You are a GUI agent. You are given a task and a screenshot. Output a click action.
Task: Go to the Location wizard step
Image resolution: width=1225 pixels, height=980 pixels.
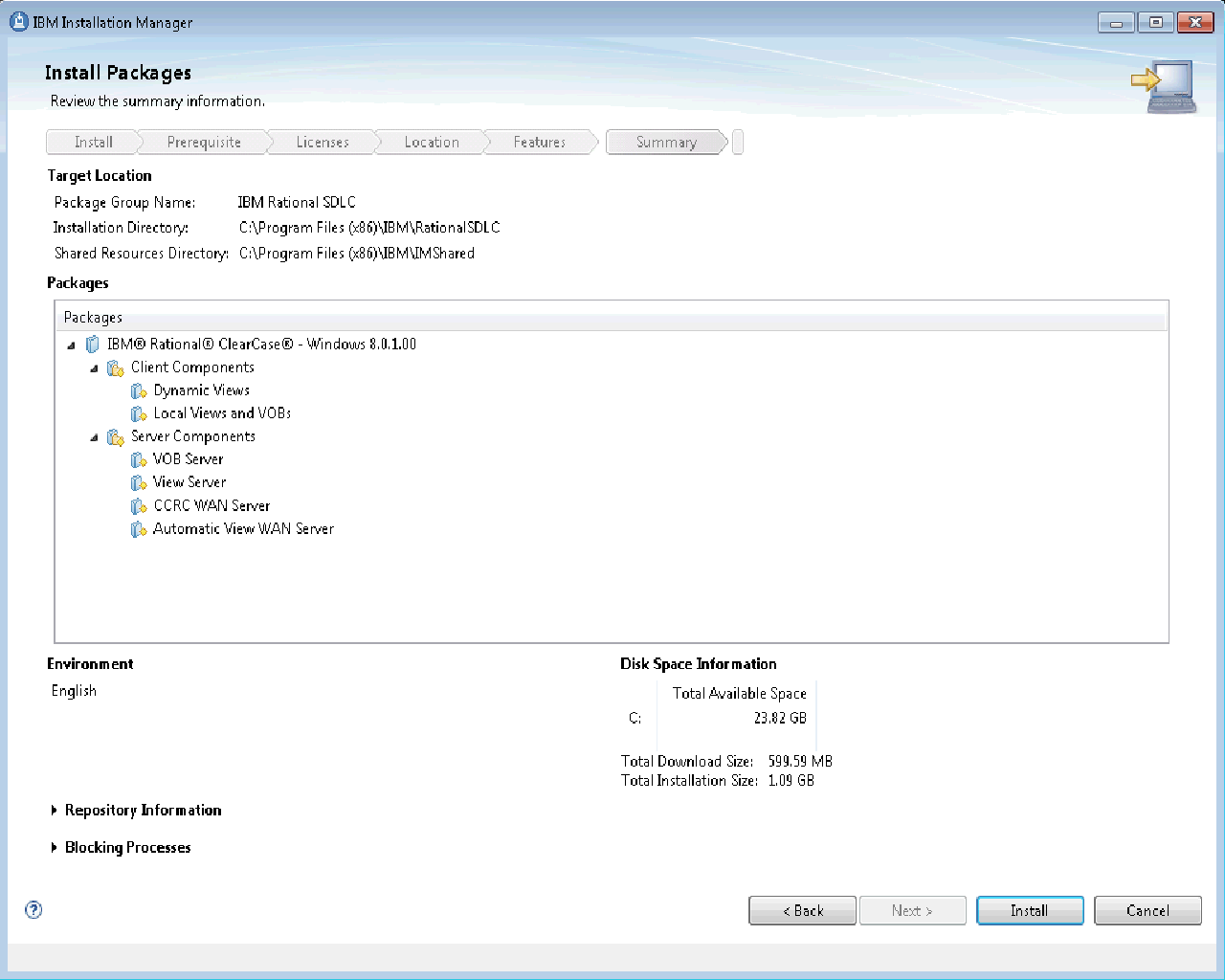432,143
